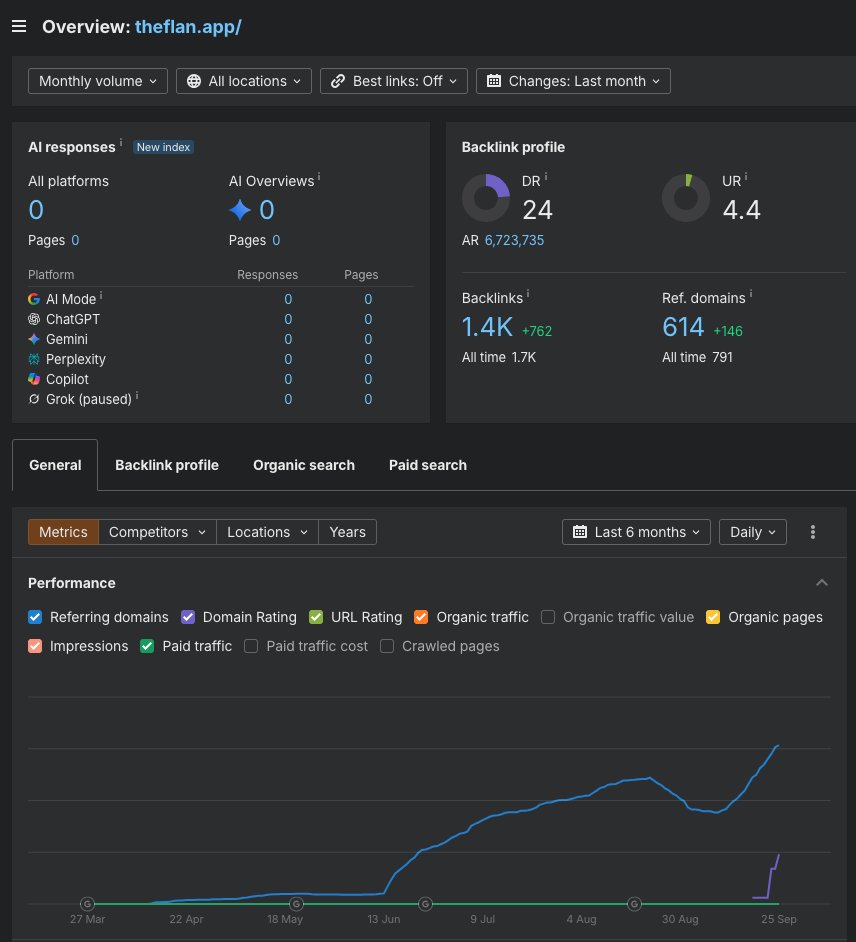Open Locations dropdown in chart toolbar

pos(267,532)
